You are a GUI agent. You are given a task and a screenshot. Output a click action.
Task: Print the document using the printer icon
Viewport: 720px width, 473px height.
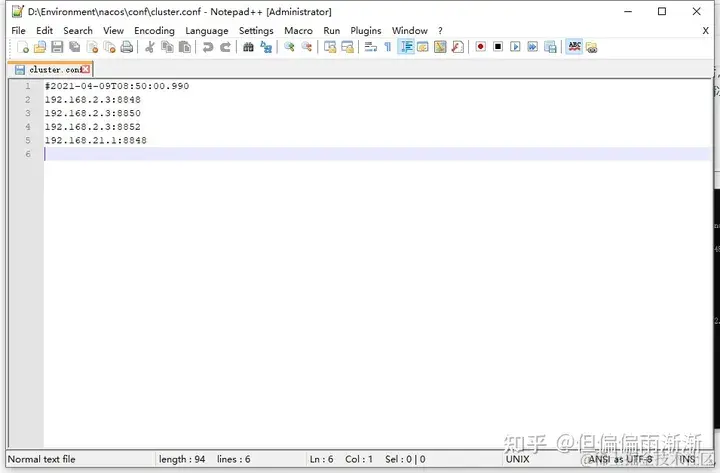pyautogui.click(x=127, y=47)
